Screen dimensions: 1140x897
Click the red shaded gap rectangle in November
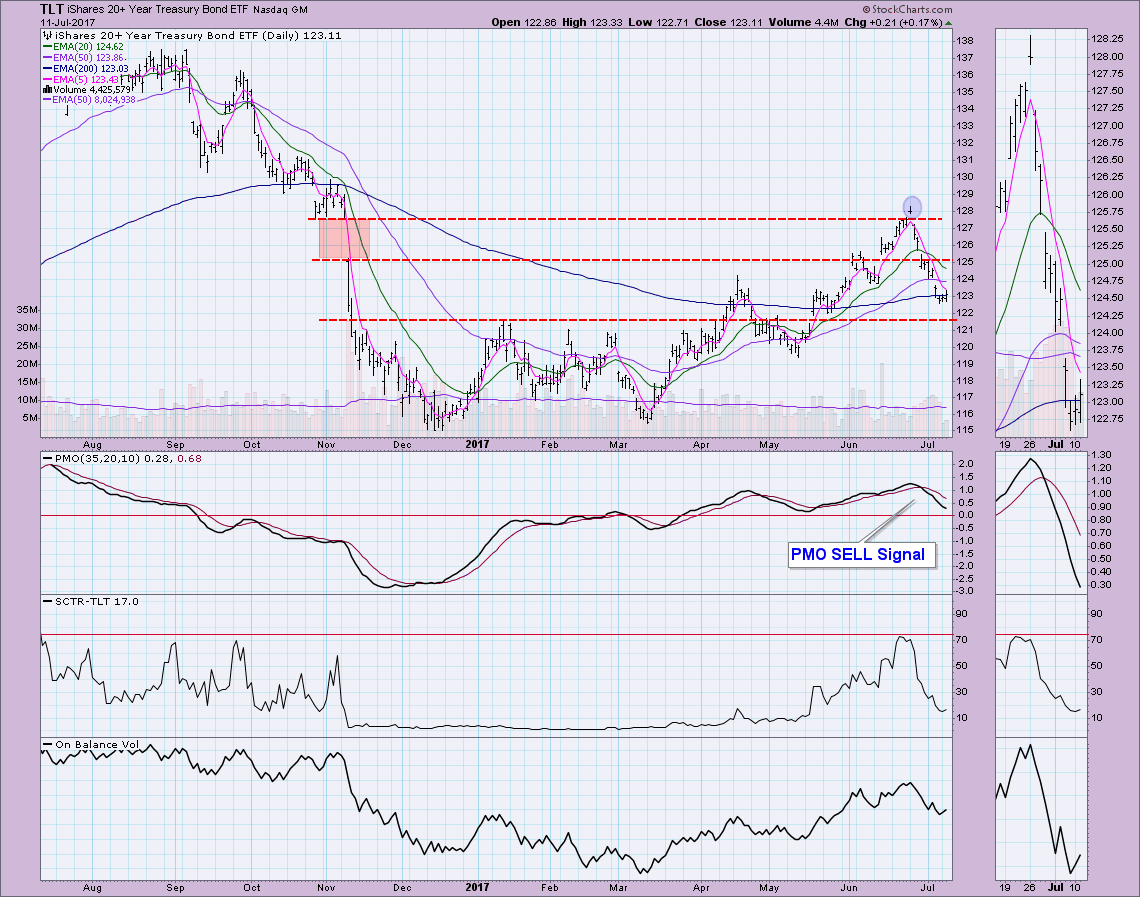click(344, 239)
